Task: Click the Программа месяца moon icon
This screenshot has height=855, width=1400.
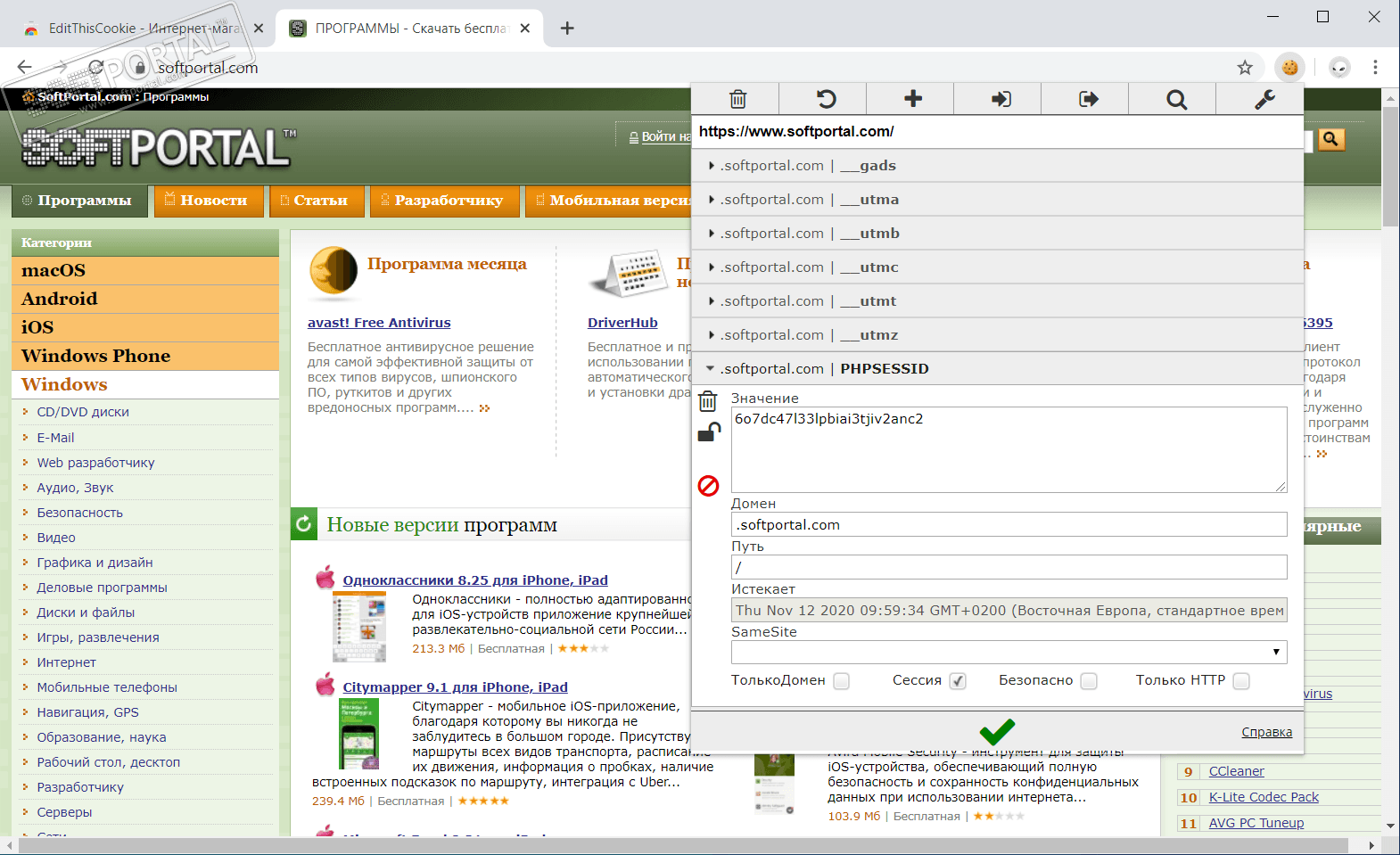Action: (x=334, y=271)
